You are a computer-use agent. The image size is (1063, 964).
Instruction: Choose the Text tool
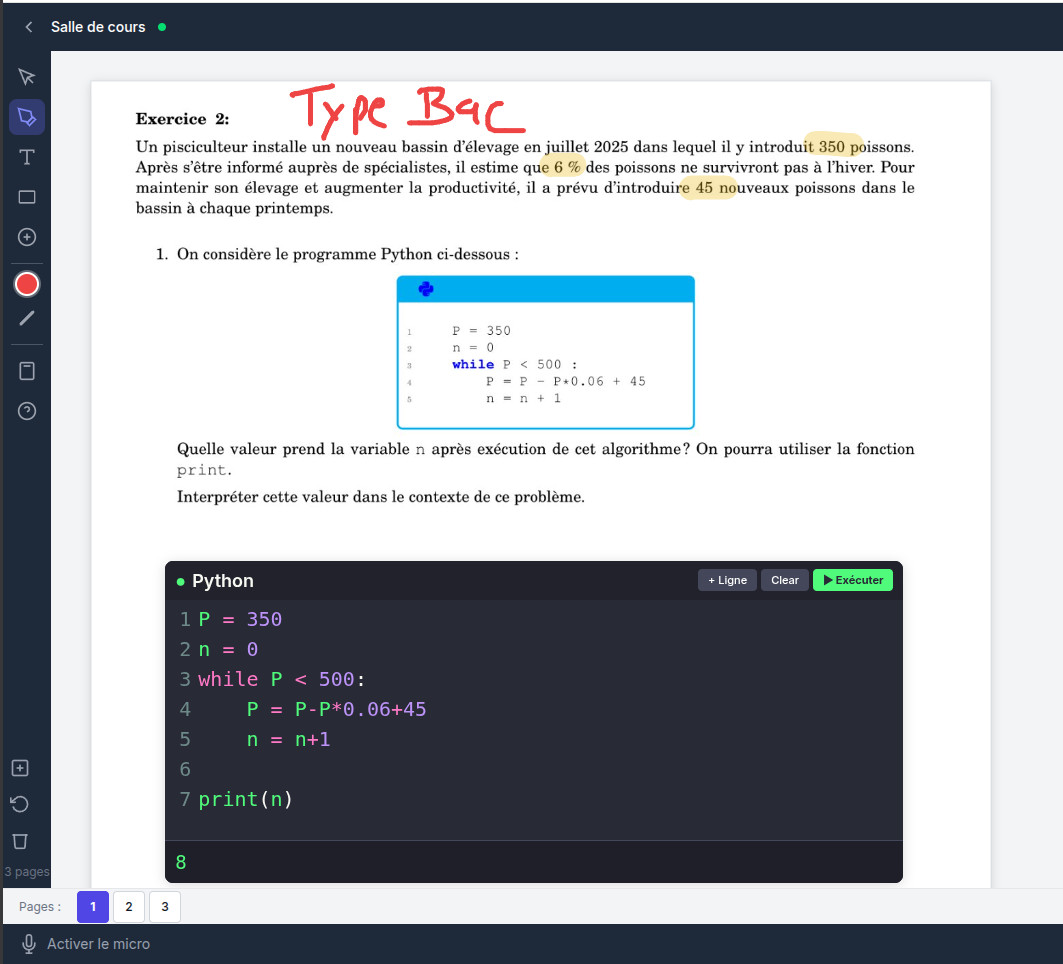coord(26,157)
